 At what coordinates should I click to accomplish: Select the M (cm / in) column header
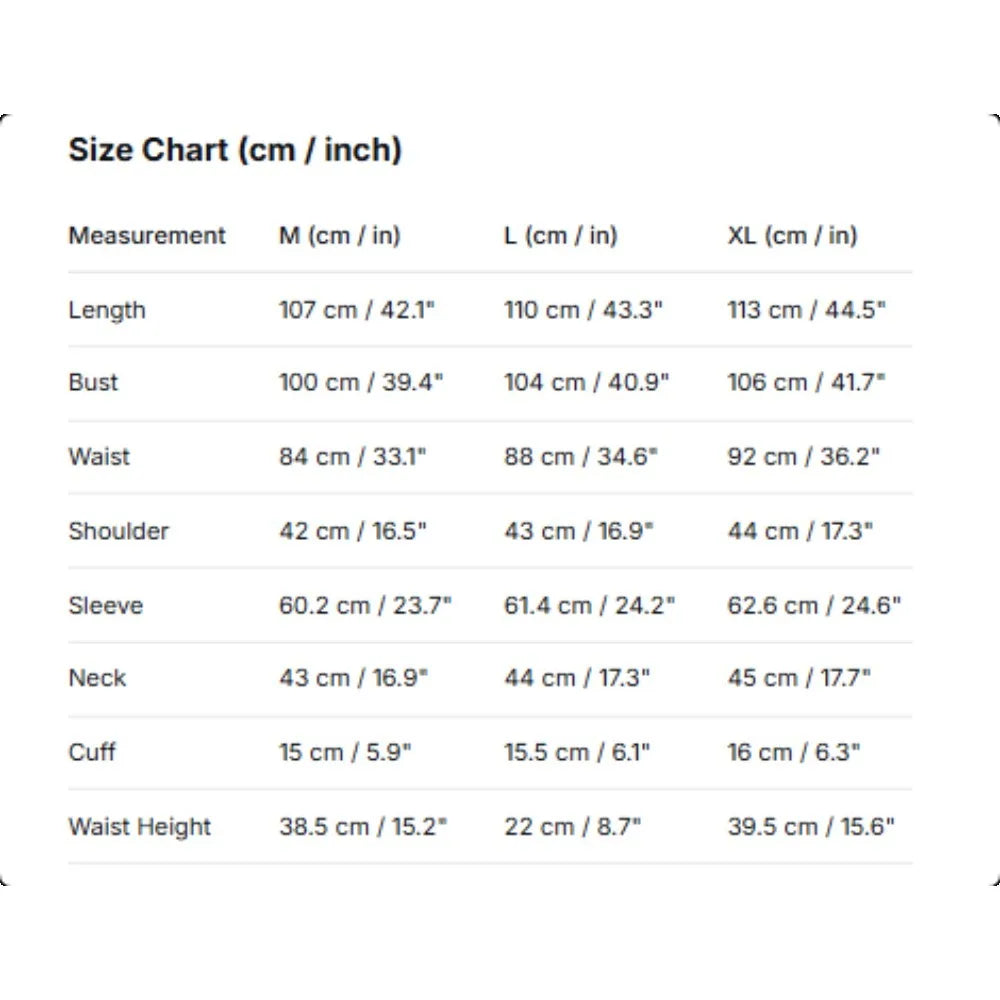(x=340, y=236)
